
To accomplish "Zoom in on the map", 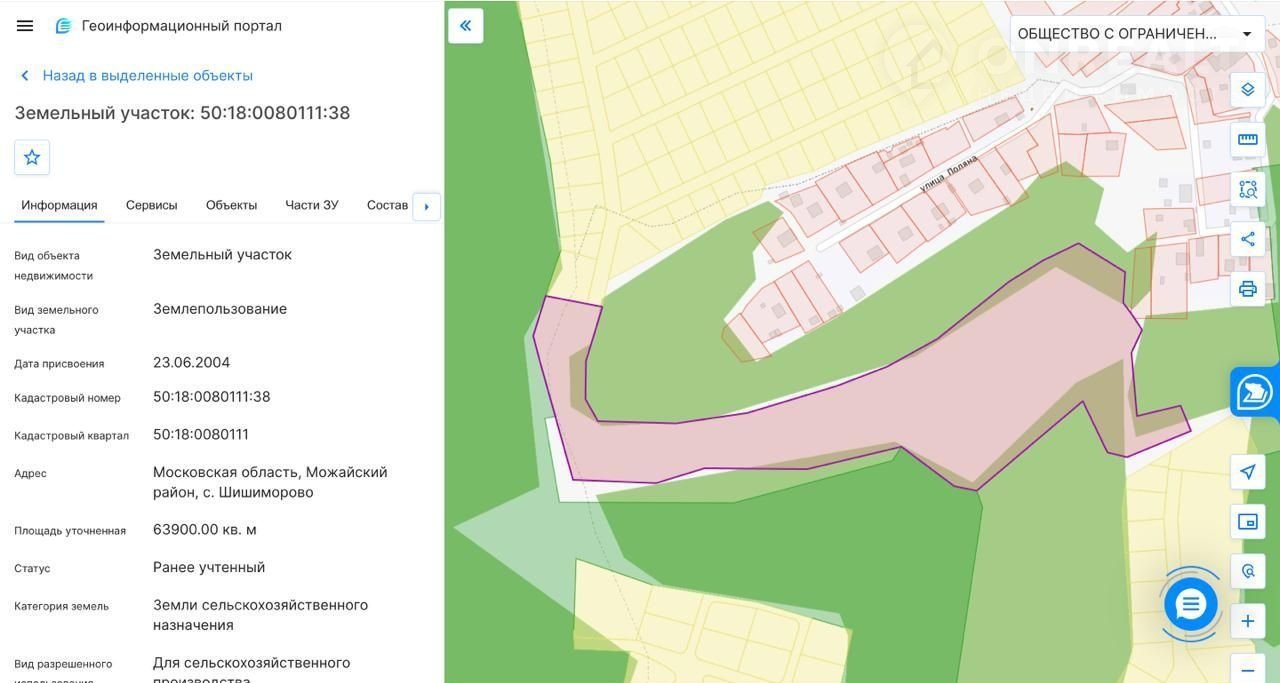I will click(1247, 621).
